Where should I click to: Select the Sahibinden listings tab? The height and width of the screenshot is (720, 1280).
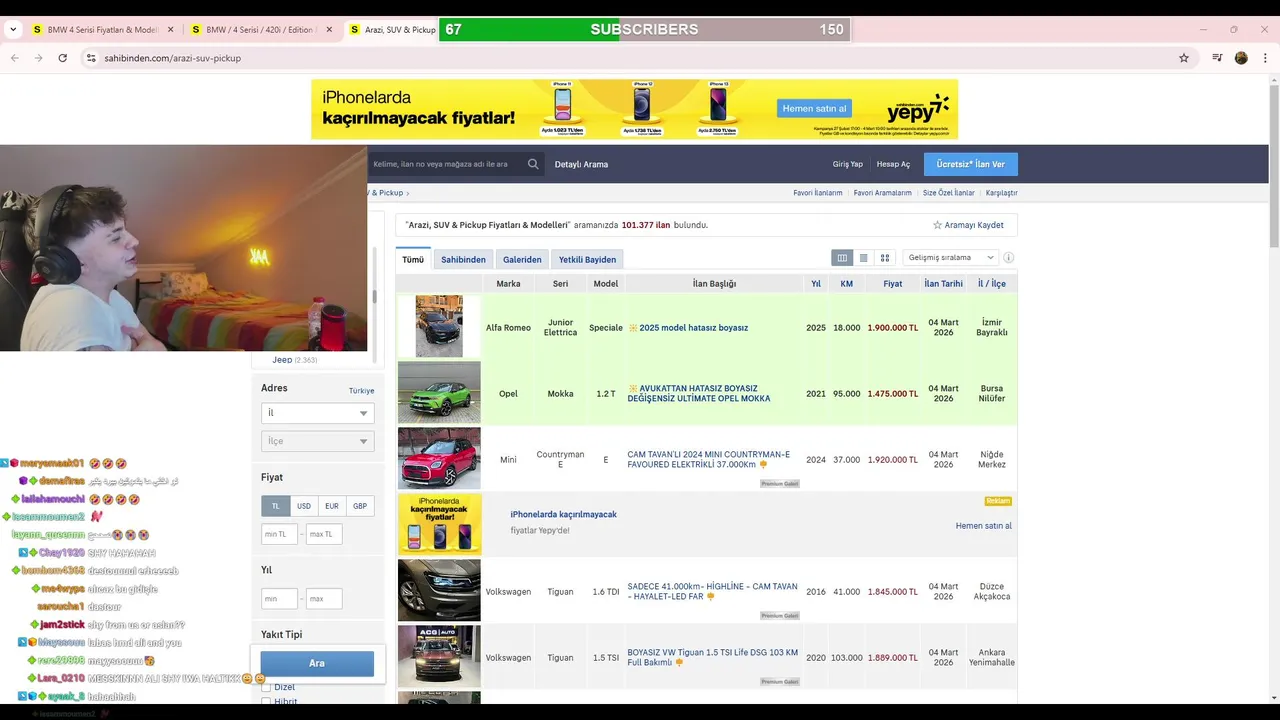click(x=463, y=259)
